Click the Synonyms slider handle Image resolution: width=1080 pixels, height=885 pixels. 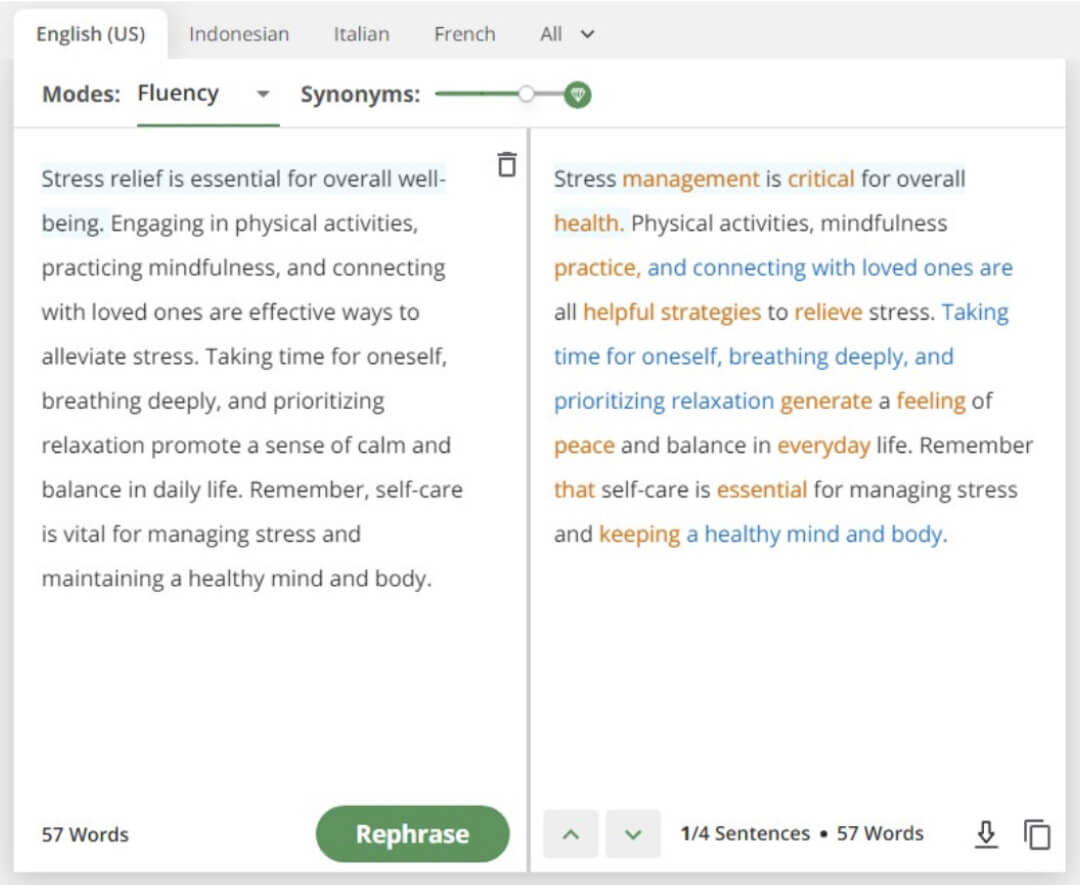click(x=526, y=95)
